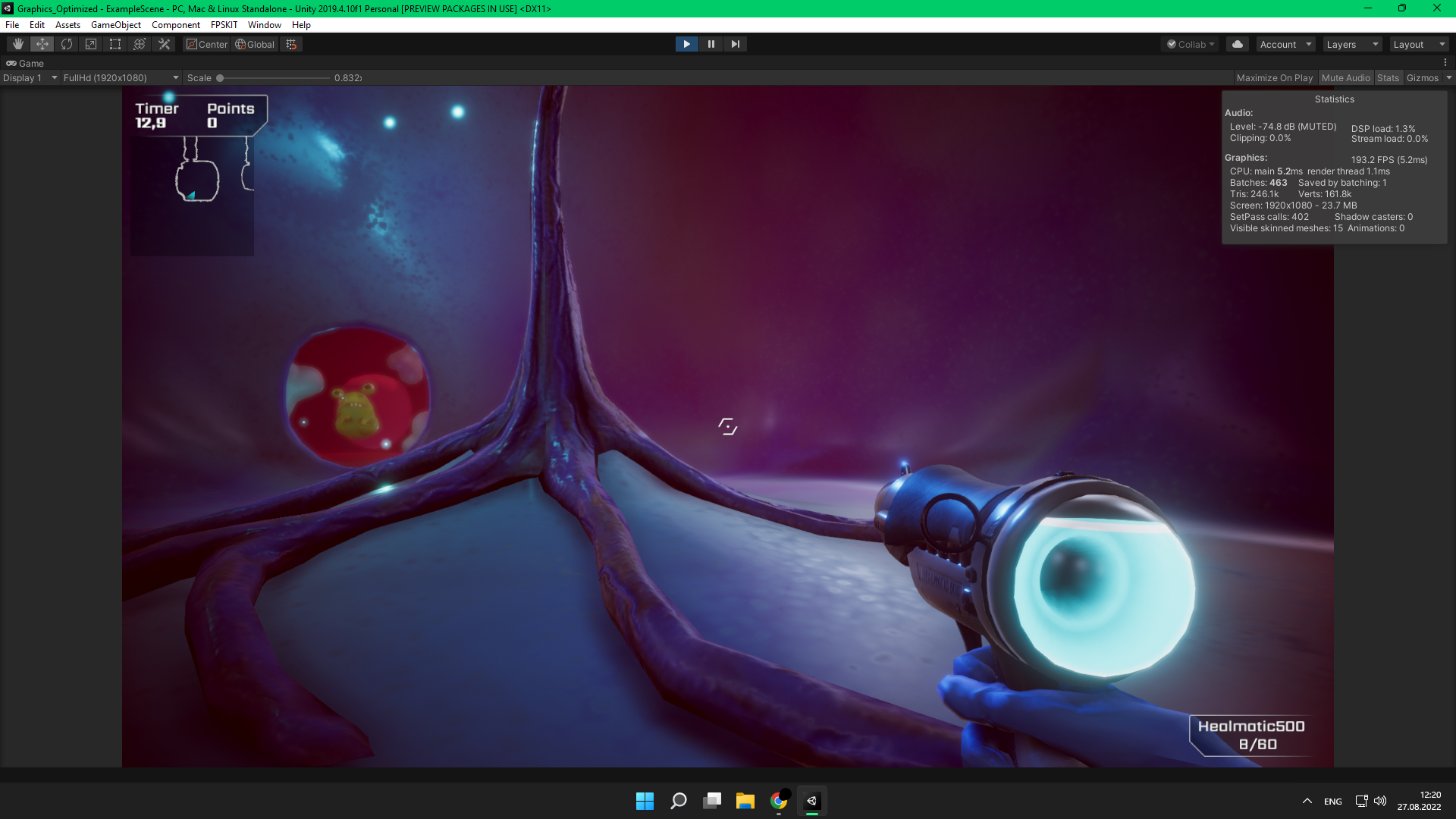Viewport: 1456px width, 819px height.
Task: Toggle Maximize On Play
Action: [x=1275, y=77]
